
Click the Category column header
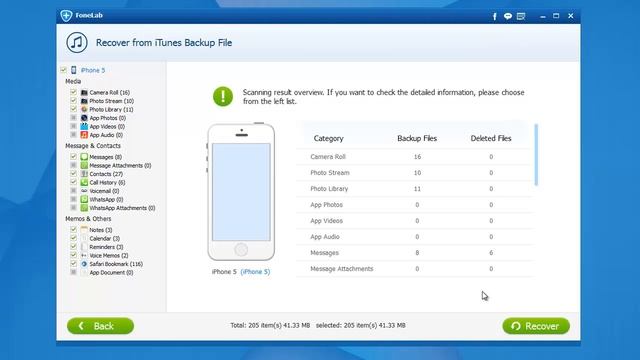[x=329, y=138]
